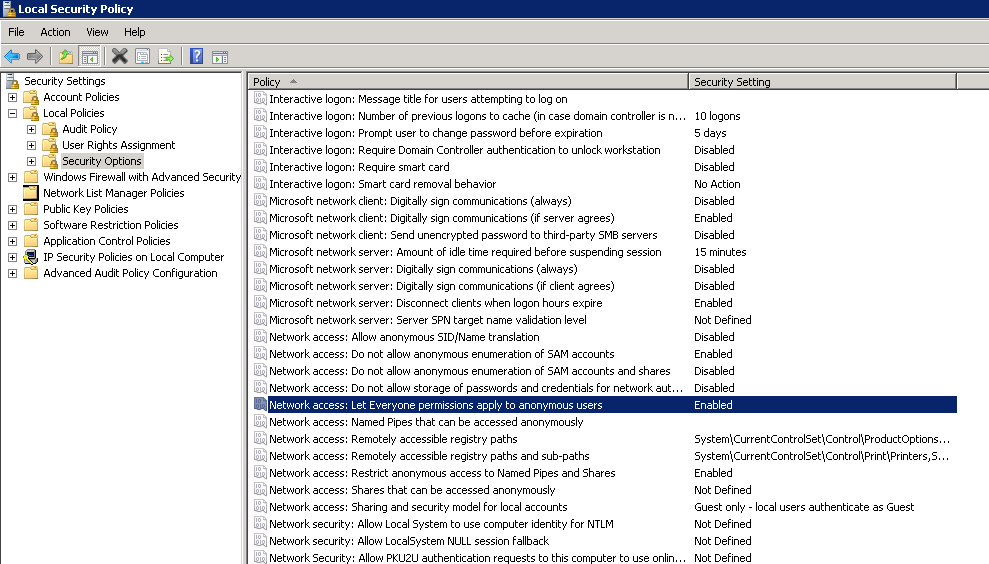This screenshot has height=564, width=989.
Task: Click the Export List toolbar icon
Action: point(166,56)
